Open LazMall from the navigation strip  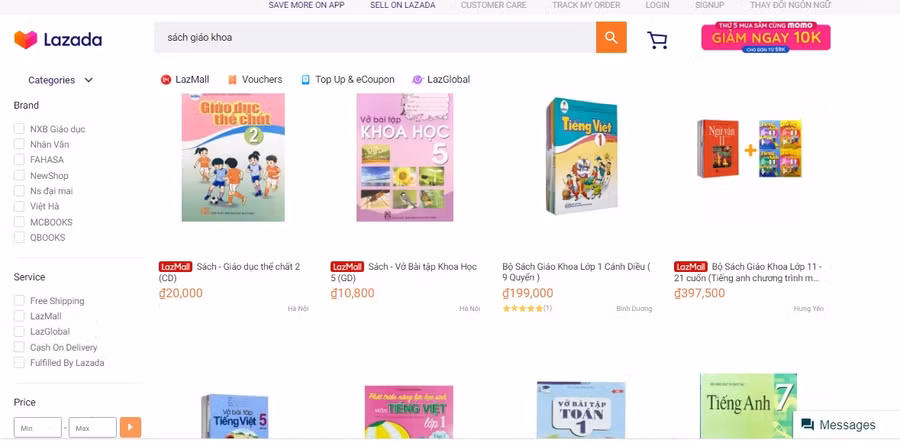[x=185, y=80]
